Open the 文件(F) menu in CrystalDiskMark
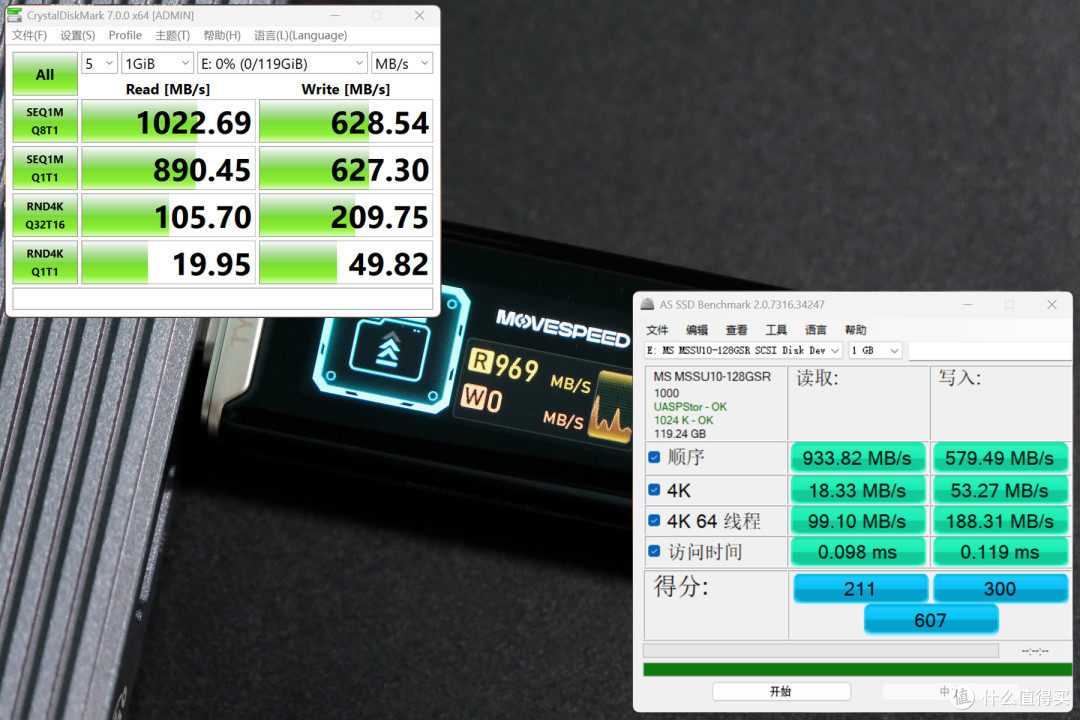This screenshot has width=1080, height=720. point(29,35)
